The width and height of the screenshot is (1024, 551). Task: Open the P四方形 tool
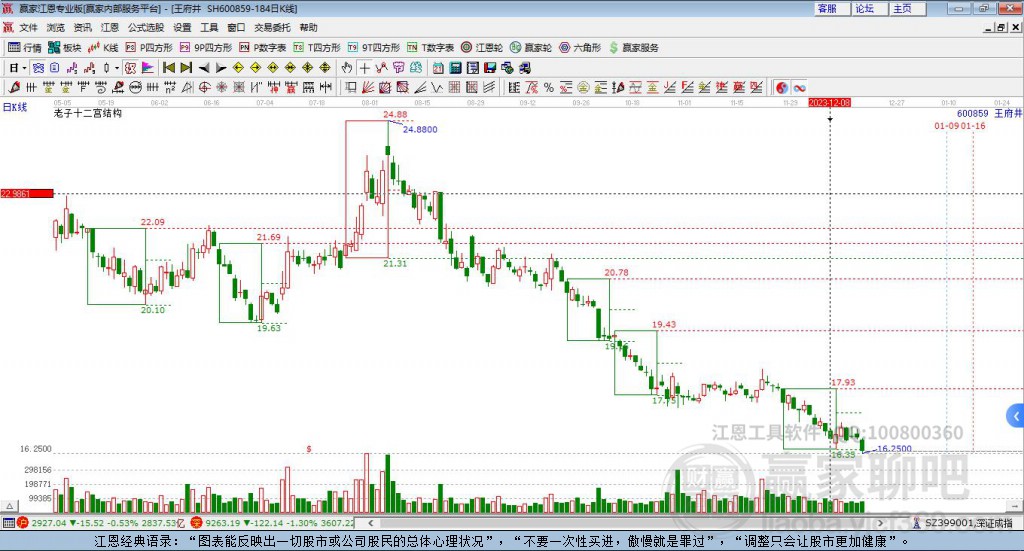click(x=149, y=48)
